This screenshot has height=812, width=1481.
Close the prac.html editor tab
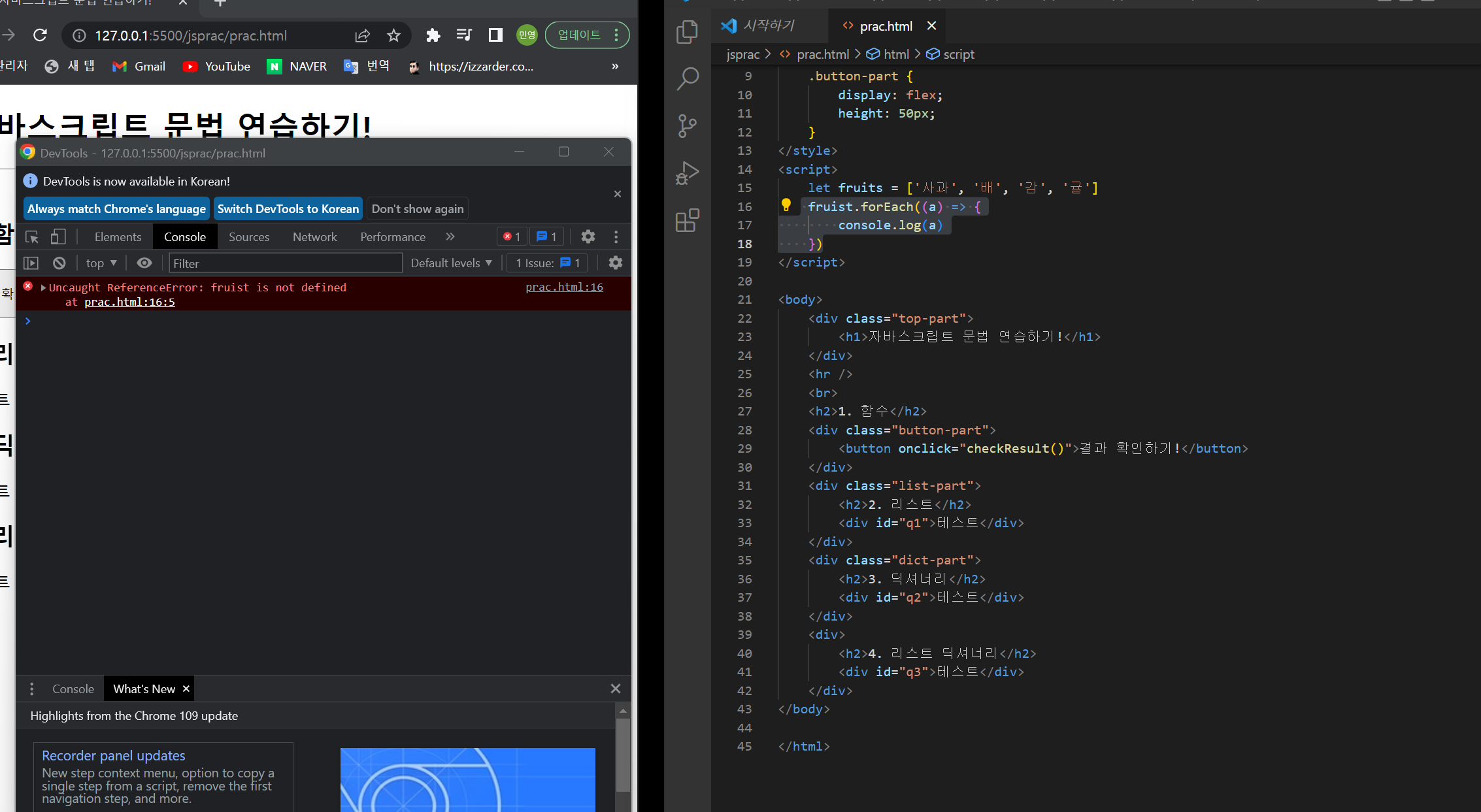coord(932,26)
